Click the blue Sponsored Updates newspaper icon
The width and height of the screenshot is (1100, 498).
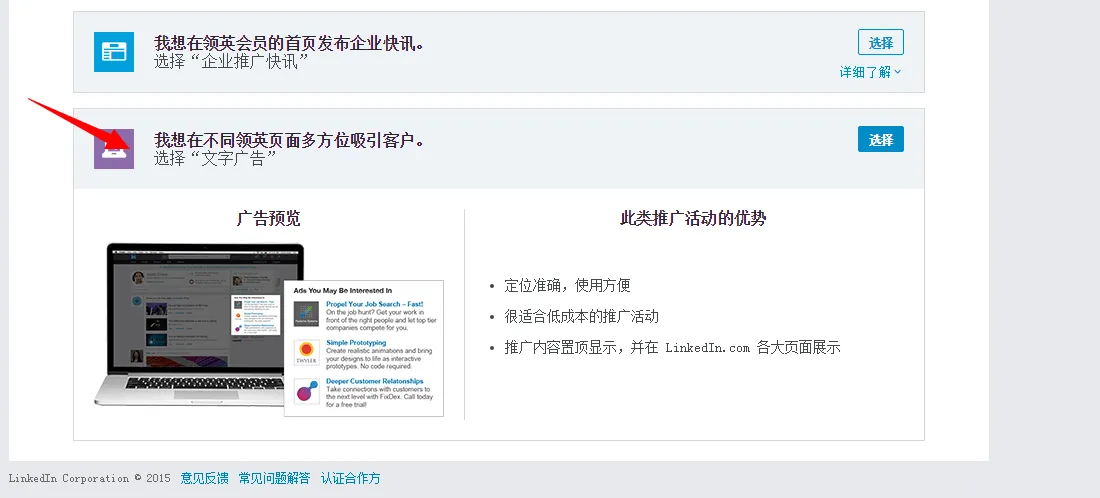pos(114,52)
